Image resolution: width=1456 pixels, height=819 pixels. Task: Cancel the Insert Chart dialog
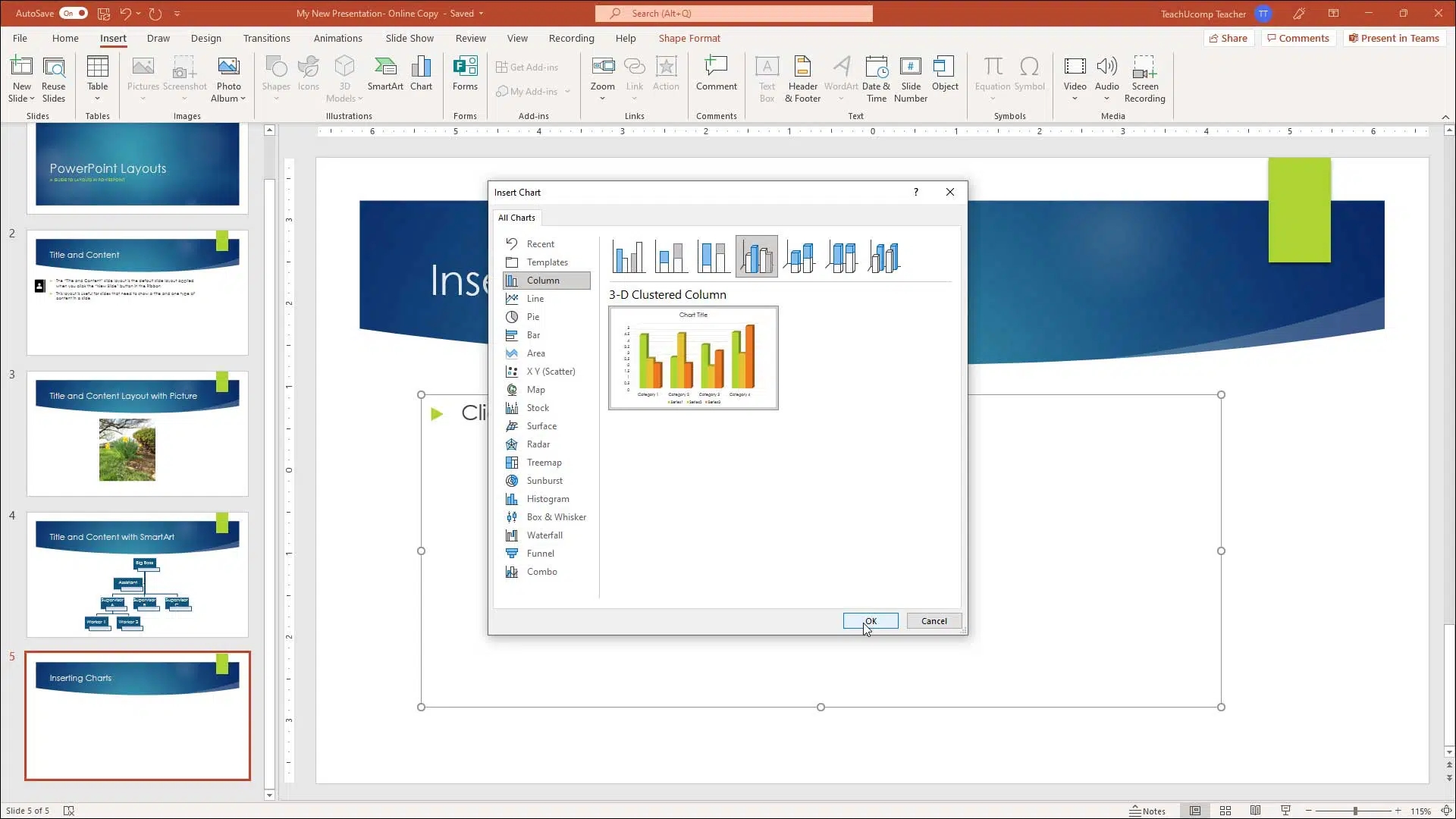click(934, 621)
